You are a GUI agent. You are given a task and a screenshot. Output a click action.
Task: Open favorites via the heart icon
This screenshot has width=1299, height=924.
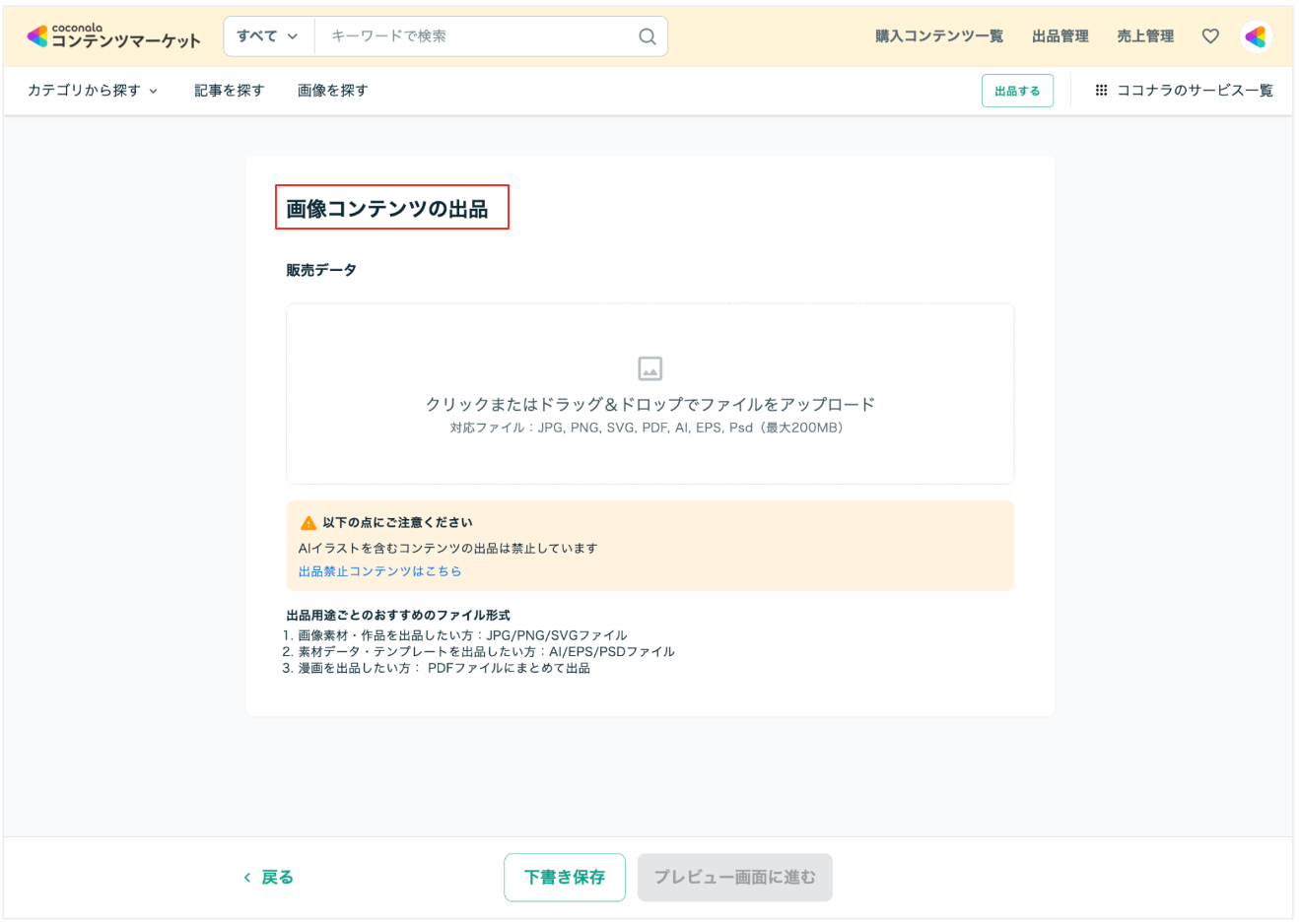pyautogui.click(x=1210, y=35)
